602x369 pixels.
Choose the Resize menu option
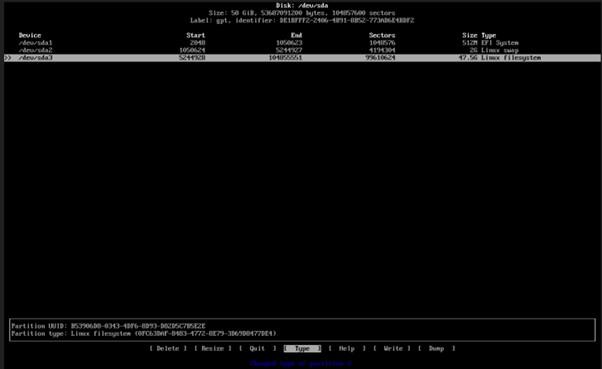(213, 348)
